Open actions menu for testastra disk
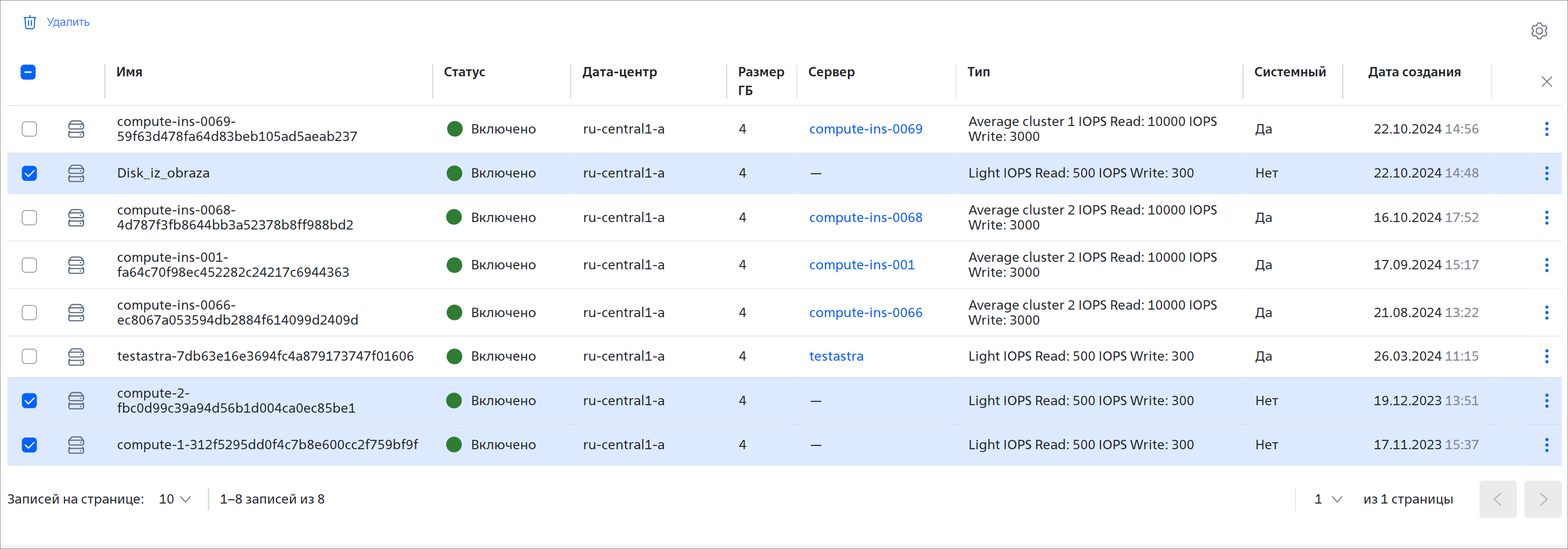 point(1546,356)
